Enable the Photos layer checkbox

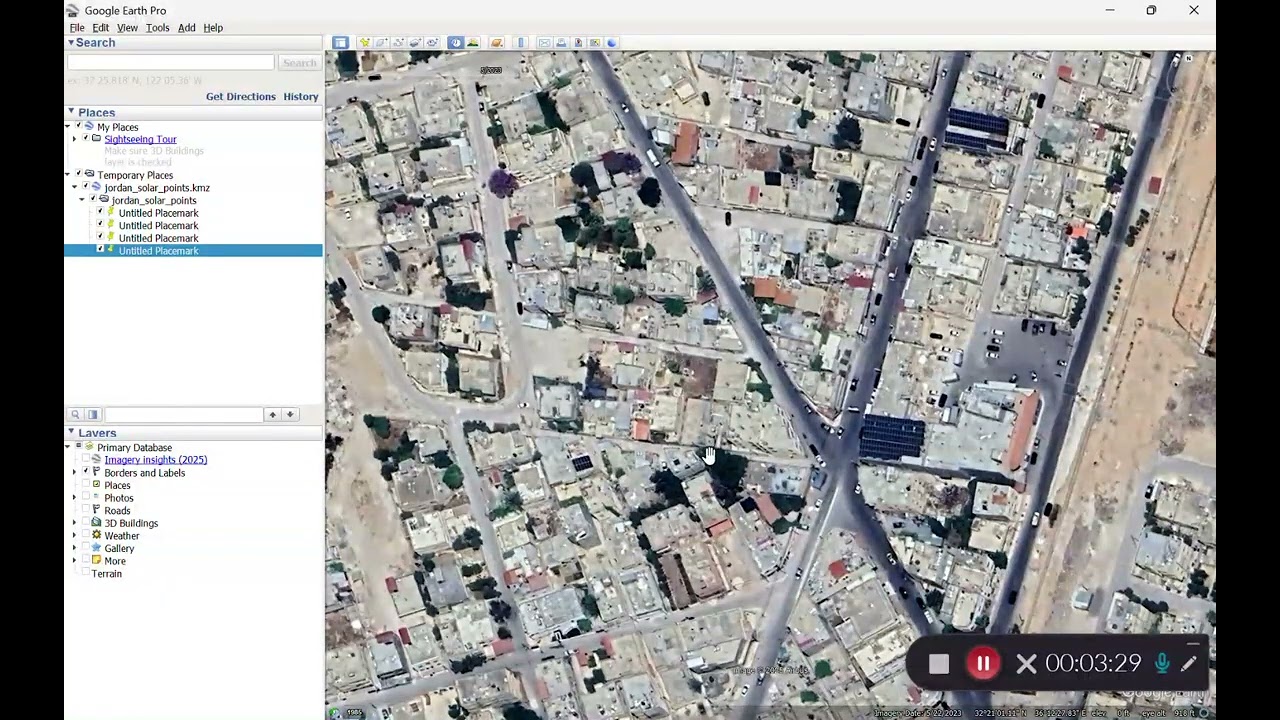click(x=86, y=497)
